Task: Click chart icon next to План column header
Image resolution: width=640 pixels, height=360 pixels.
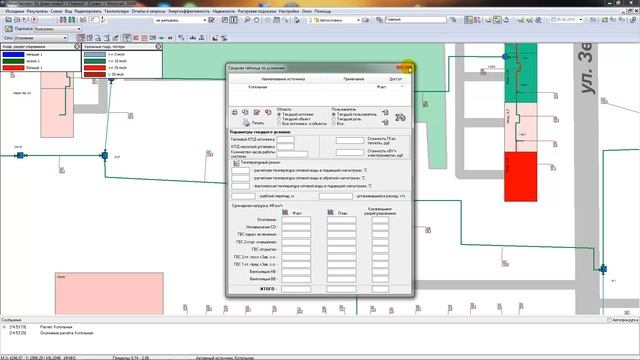Action: [x=330, y=212]
